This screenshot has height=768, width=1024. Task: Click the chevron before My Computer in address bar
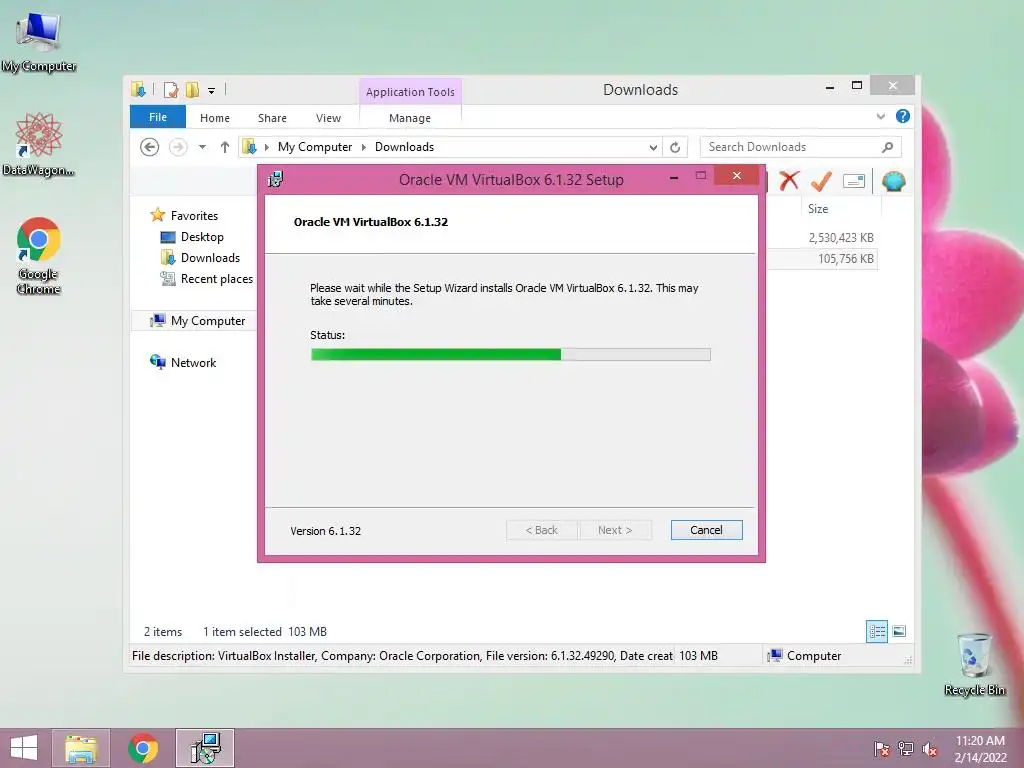pyautogui.click(x=266, y=148)
